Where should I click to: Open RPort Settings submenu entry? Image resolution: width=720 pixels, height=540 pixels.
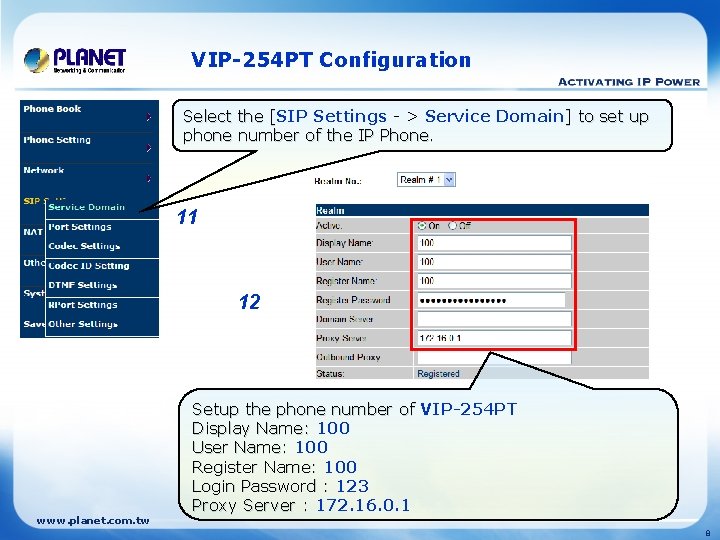point(83,305)
